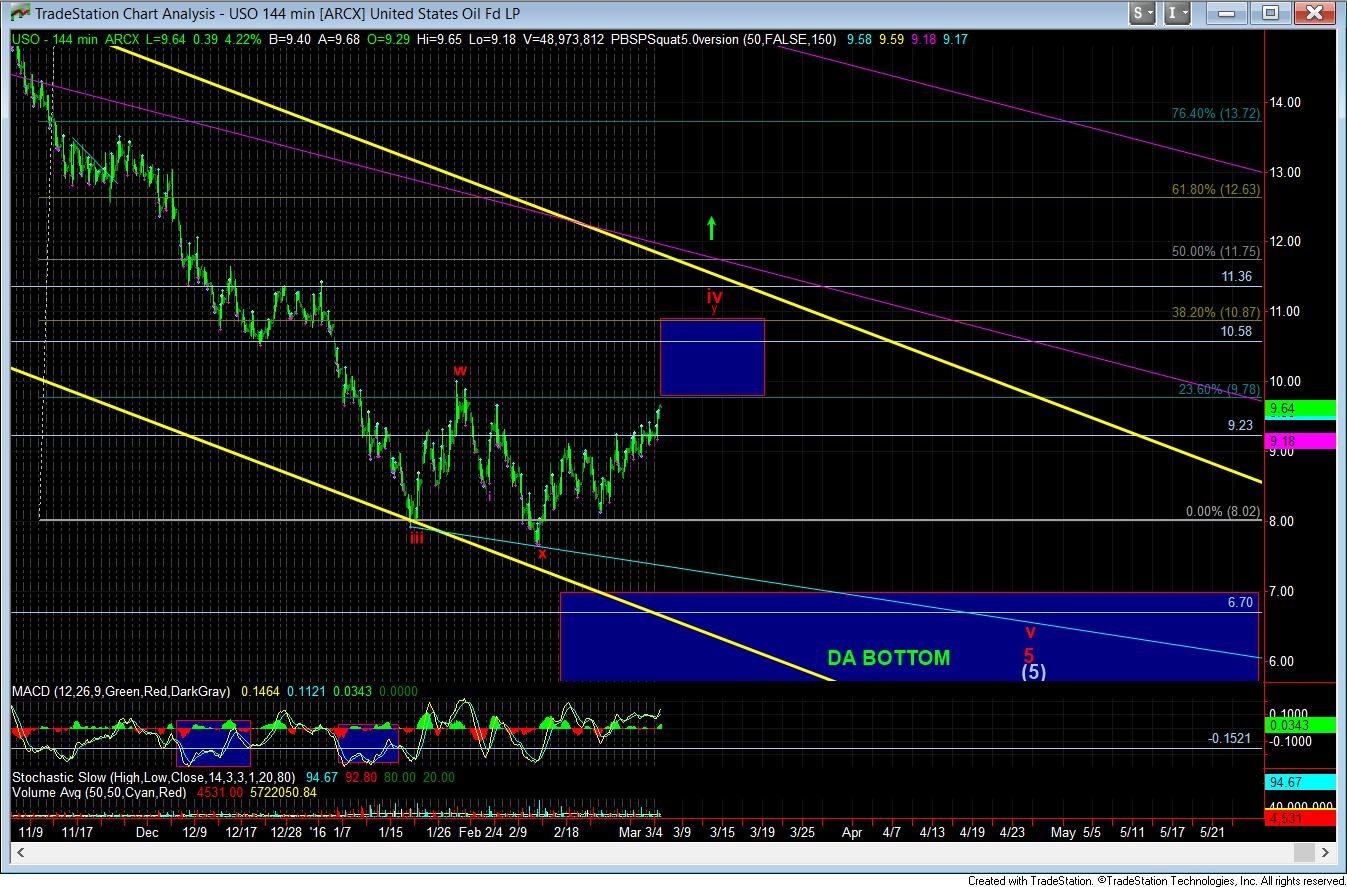Select the red 'iv' wave label

point(714,297)
